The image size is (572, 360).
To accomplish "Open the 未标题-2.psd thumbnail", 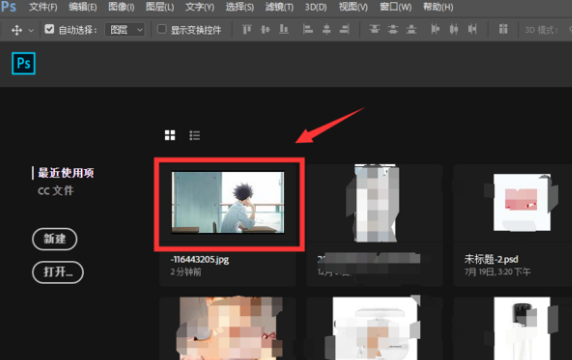I will (x=522, y=202).
